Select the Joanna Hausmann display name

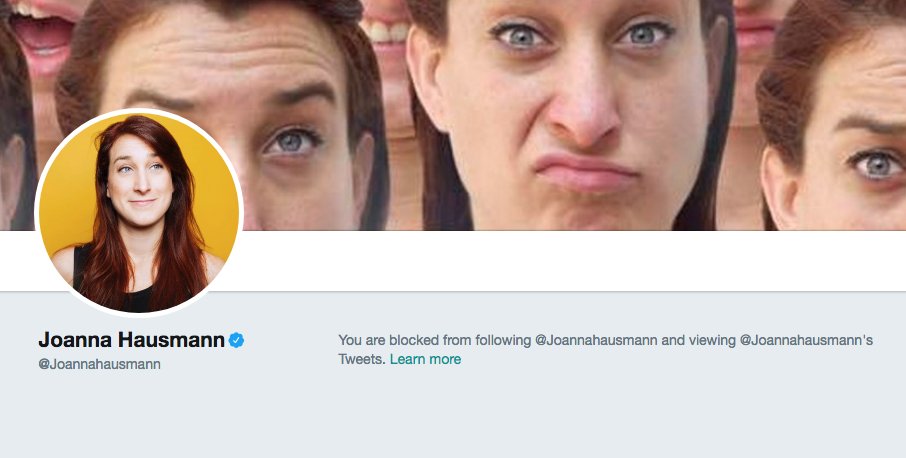(131, 340)
